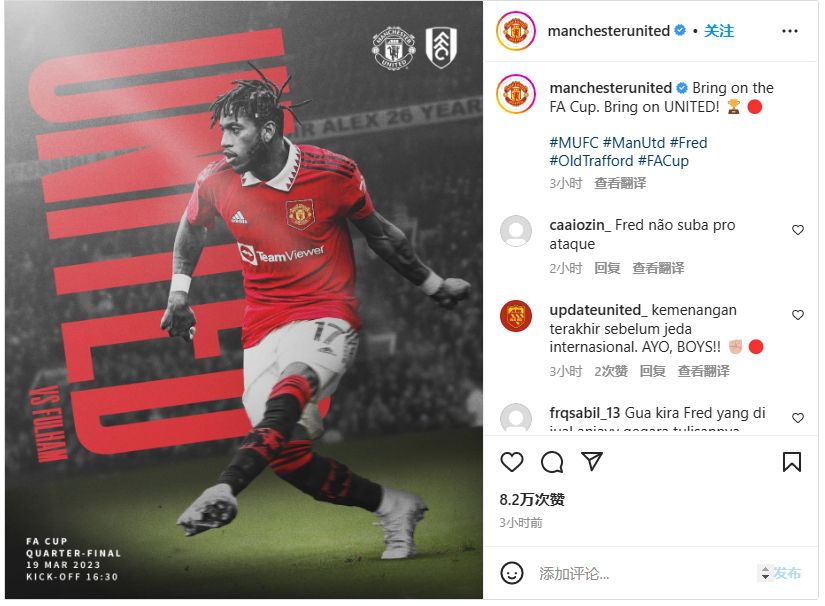
Task: View caption translation 查看翻译
Action: tap(620, 183)
